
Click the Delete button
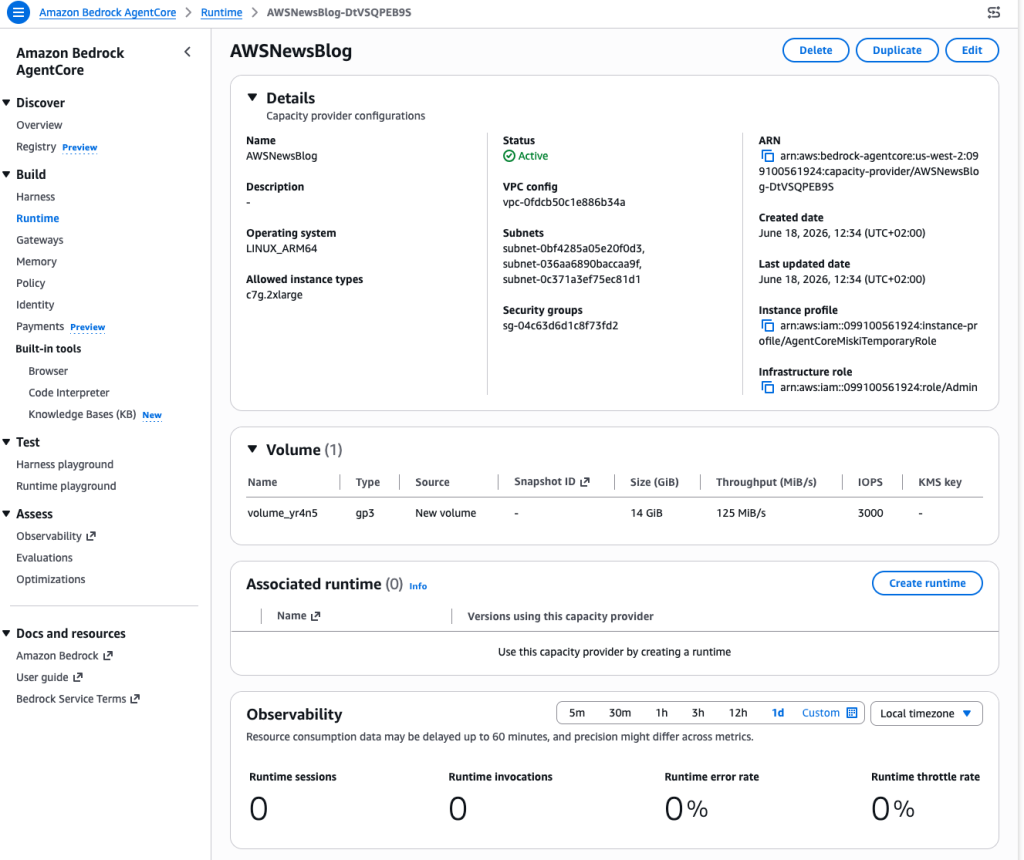pos(816,50)
